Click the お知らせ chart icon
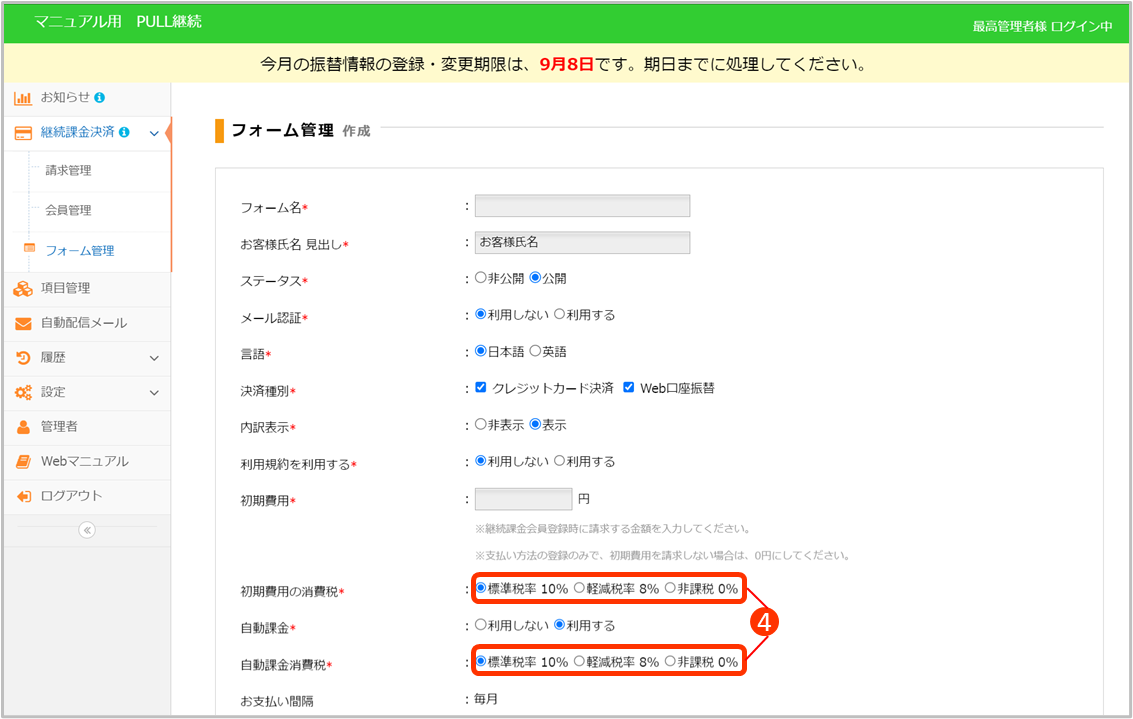This screenshot has width=1133, height=719. point(22,98)
